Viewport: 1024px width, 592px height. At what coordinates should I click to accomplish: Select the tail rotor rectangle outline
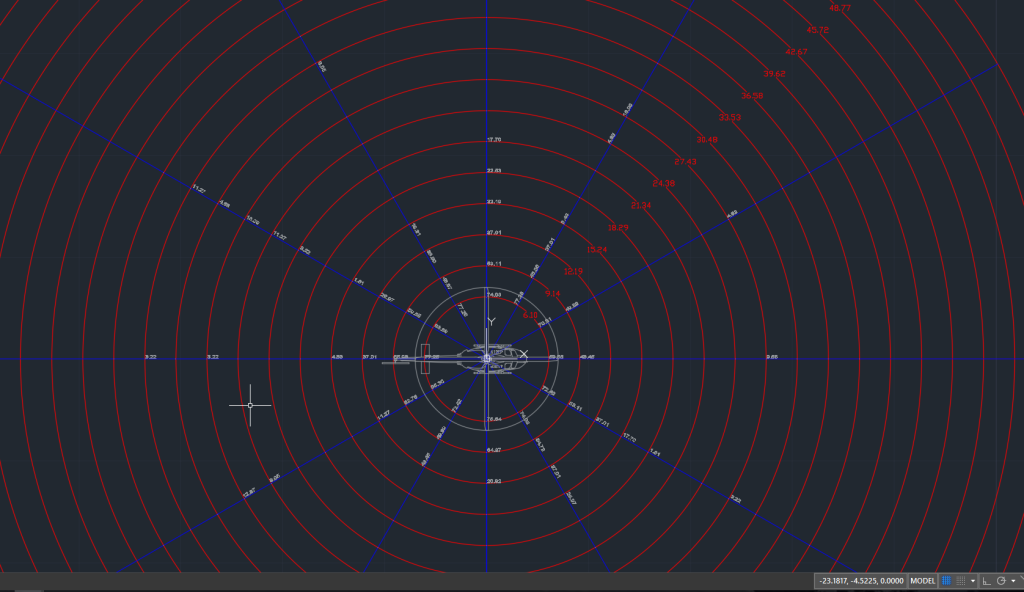pos(425,359)
